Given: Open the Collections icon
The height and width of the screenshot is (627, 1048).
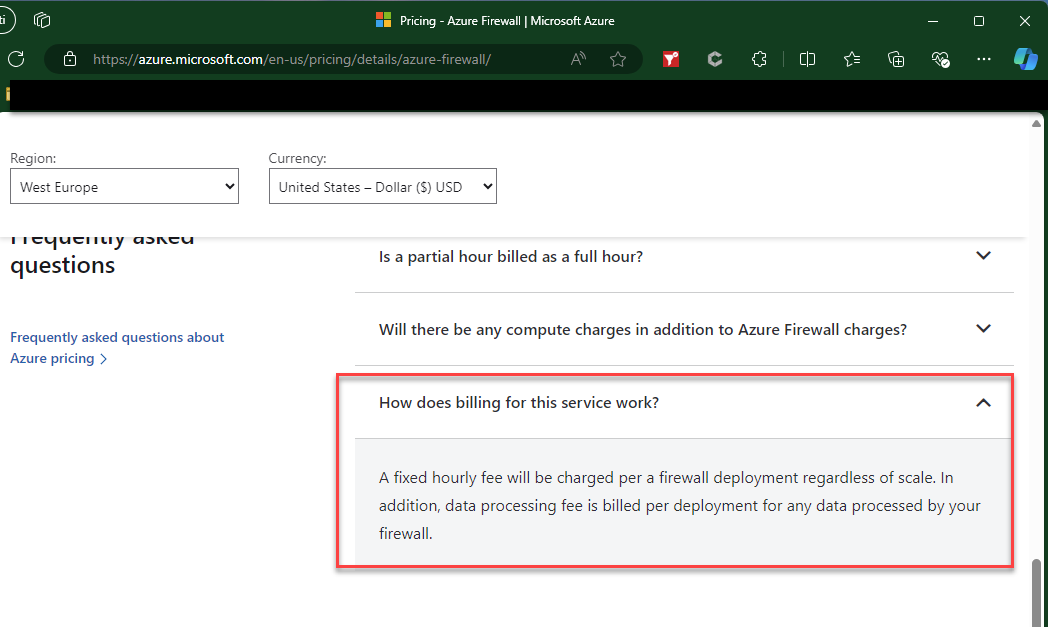Looking at the screenshot, I should [896, 59].
